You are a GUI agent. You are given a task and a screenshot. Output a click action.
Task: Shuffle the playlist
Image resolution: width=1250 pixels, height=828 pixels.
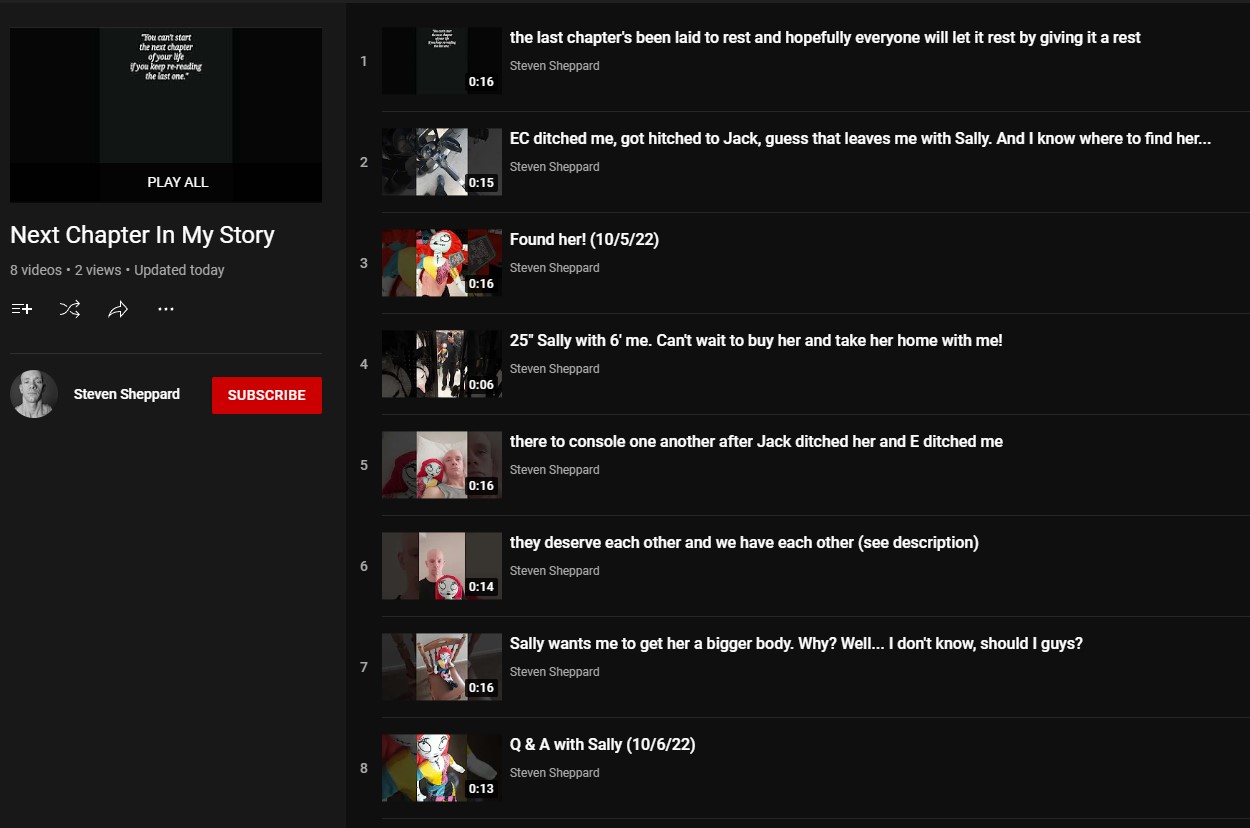[70, 310]
